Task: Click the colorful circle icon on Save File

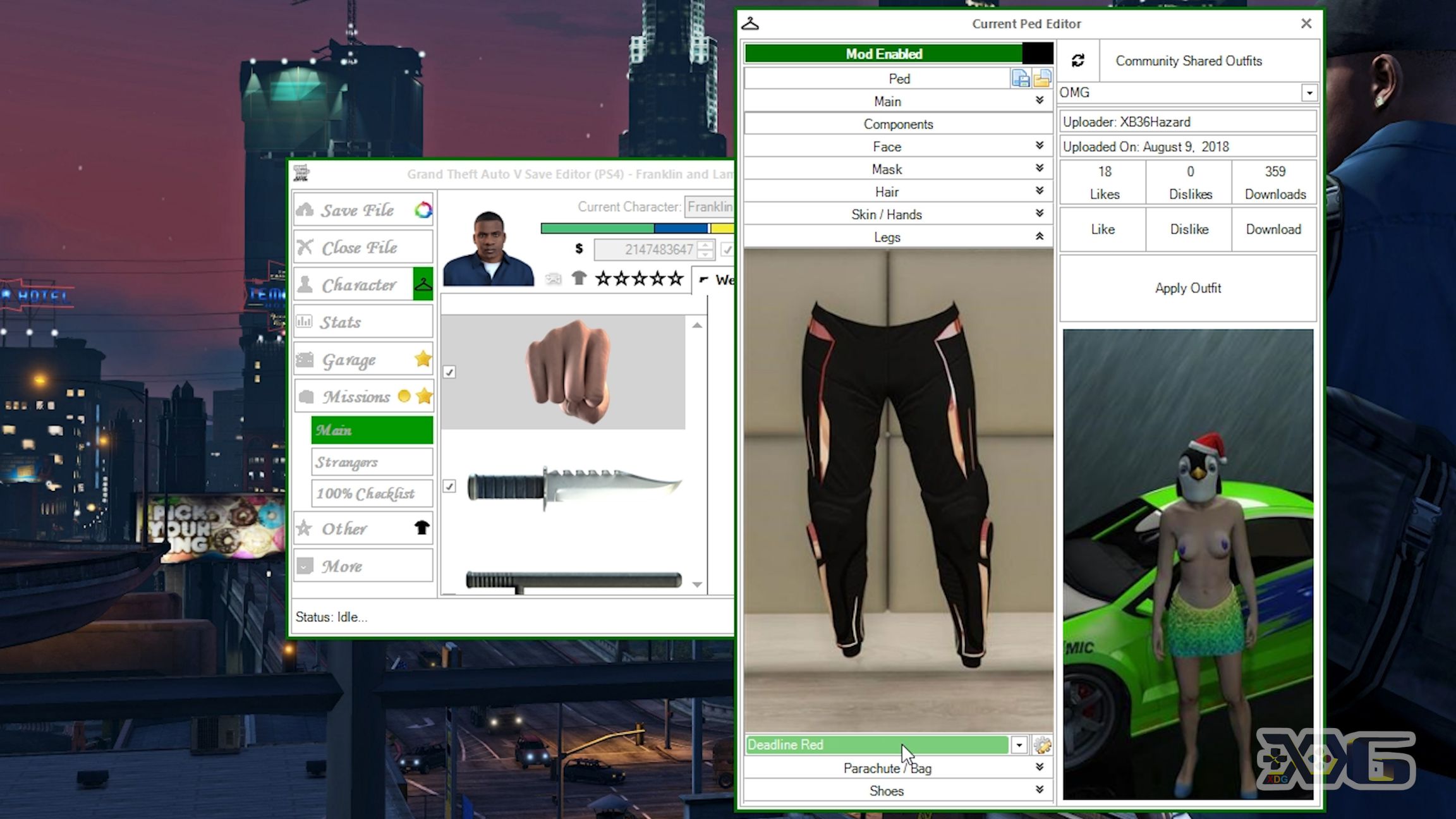Action: [423, 210]
